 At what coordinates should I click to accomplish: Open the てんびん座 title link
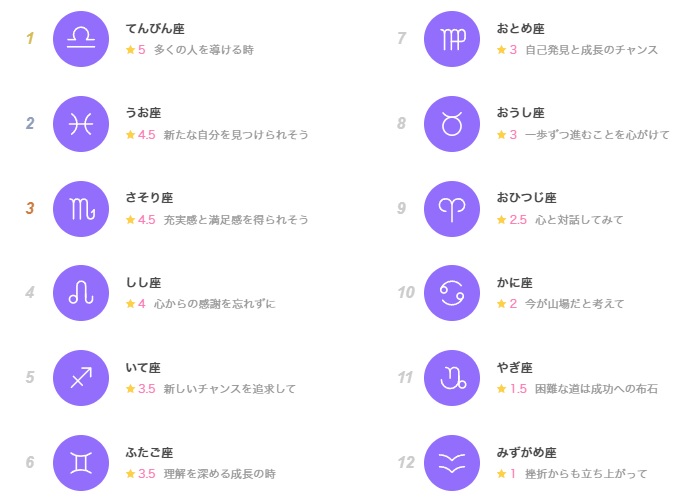pyautogui.click(x=155, y=29)
